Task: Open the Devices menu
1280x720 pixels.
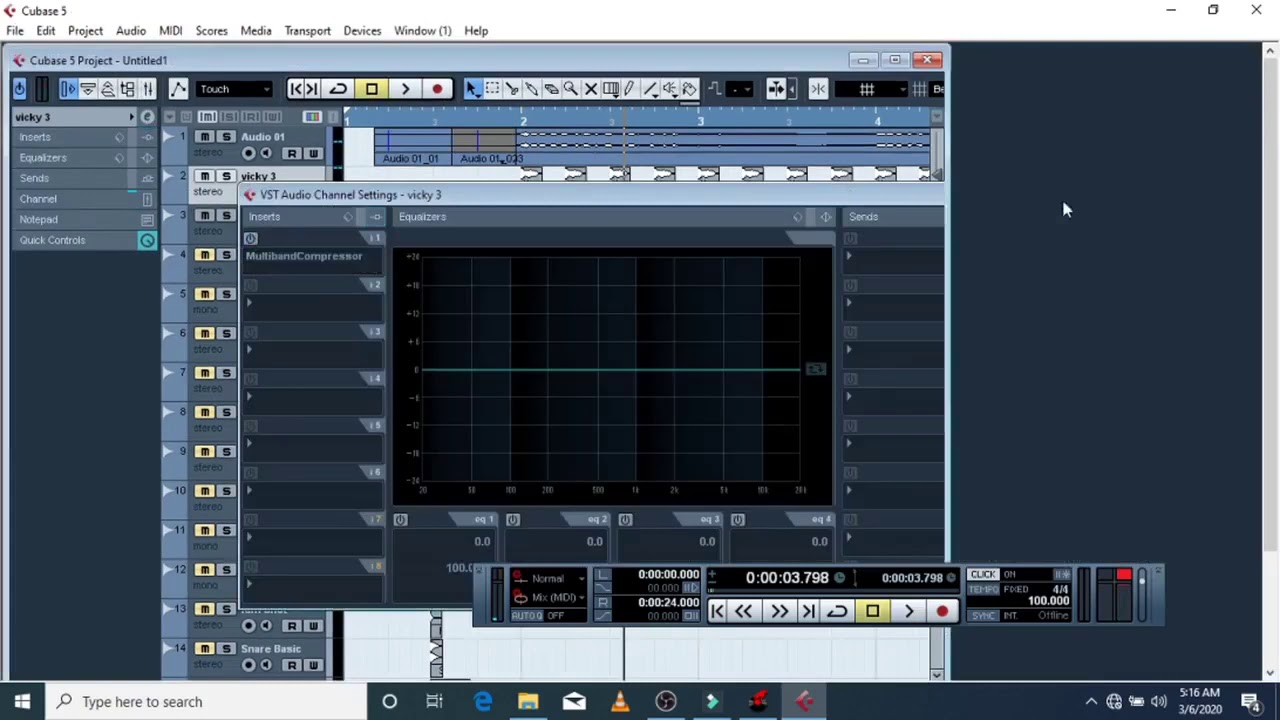Action: (362, 31)
